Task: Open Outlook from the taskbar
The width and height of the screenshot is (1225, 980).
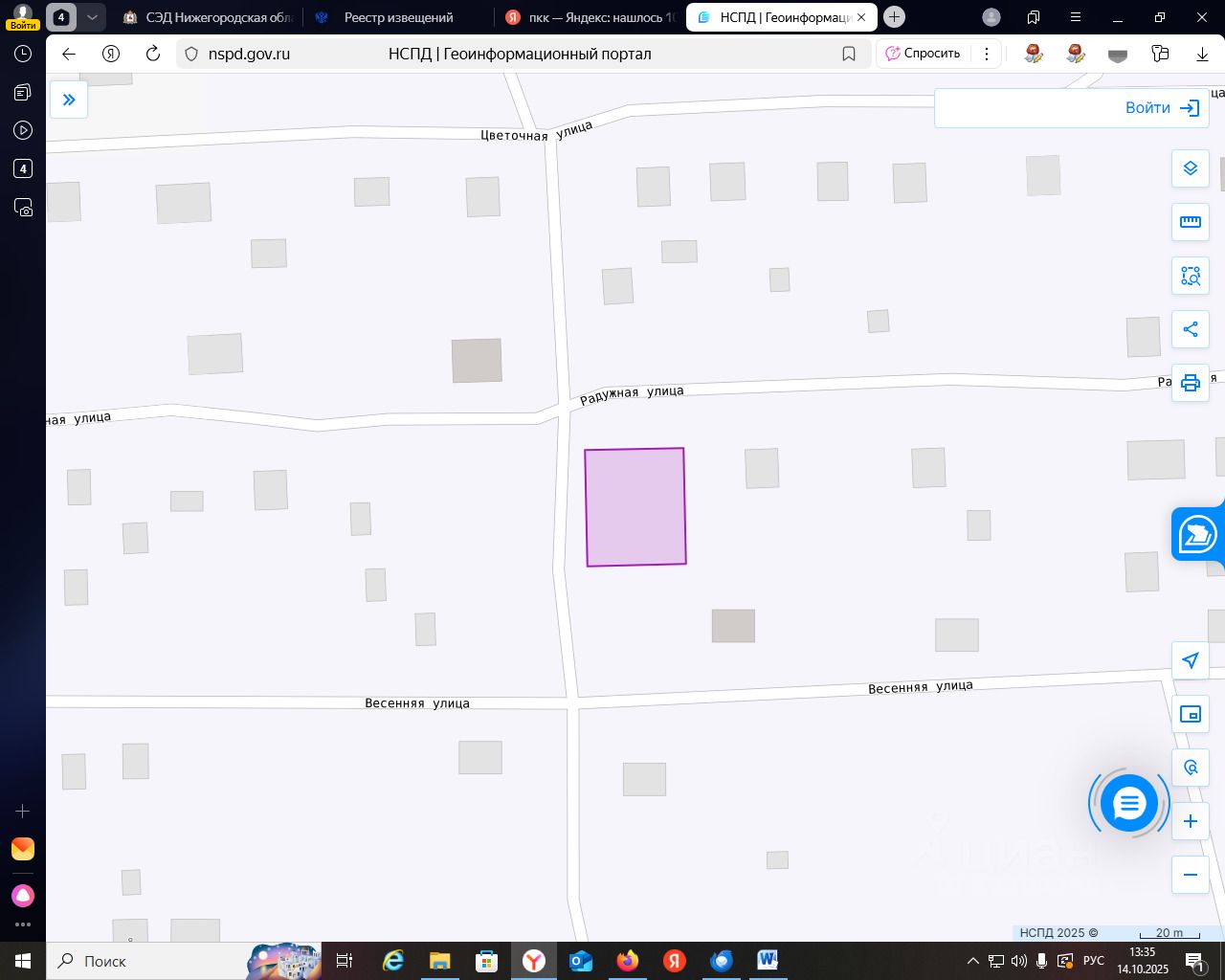Action: click(x=581, y=961)
